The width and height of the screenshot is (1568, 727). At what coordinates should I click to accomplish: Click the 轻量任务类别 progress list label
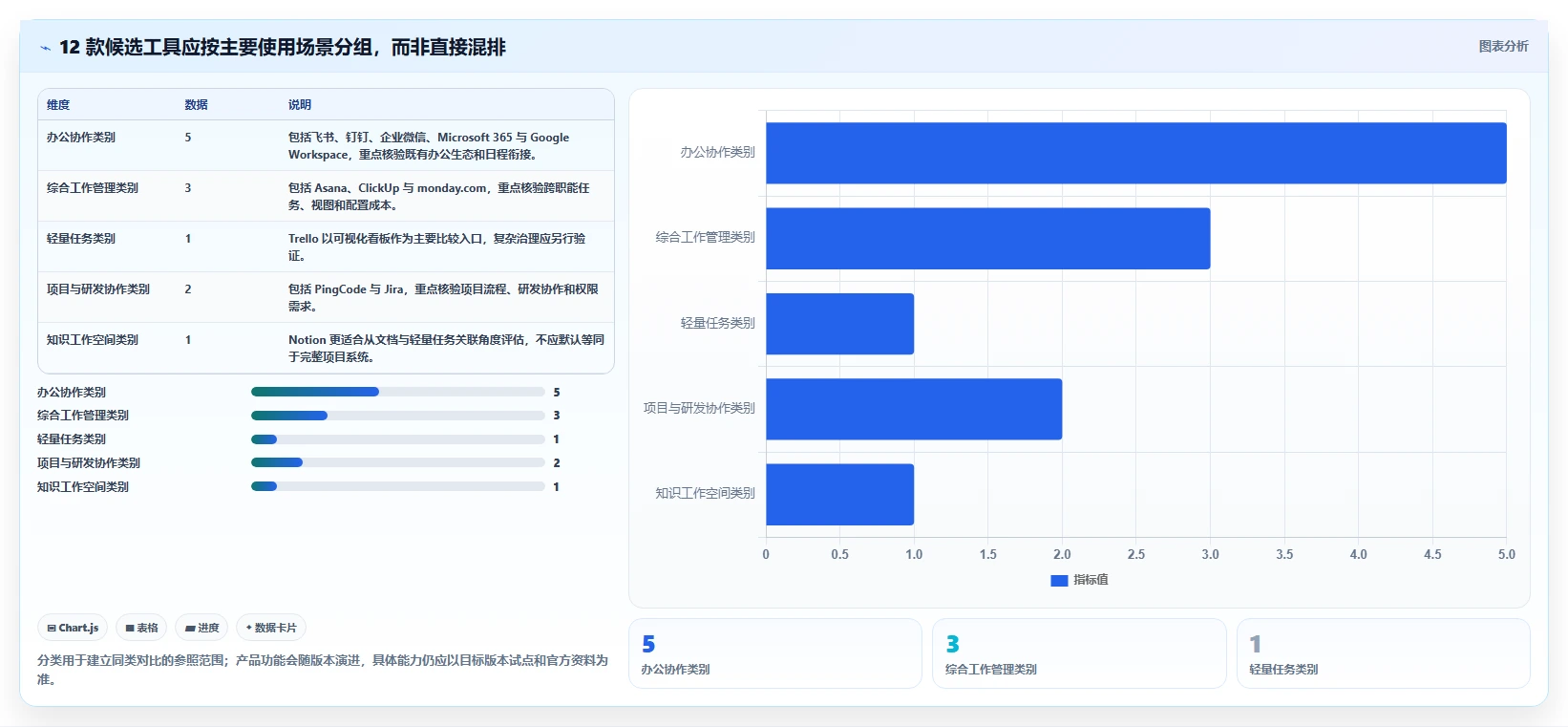point(72,439)
